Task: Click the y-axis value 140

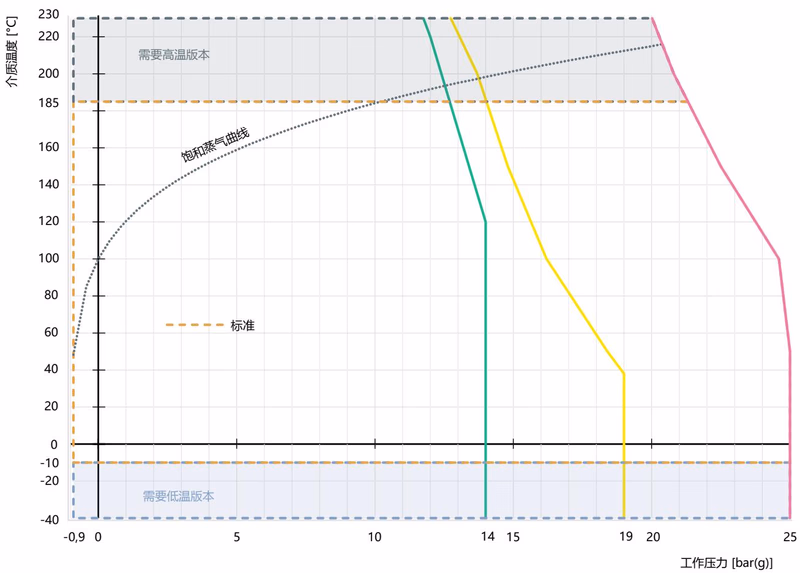Action: (x=48, y=184)
